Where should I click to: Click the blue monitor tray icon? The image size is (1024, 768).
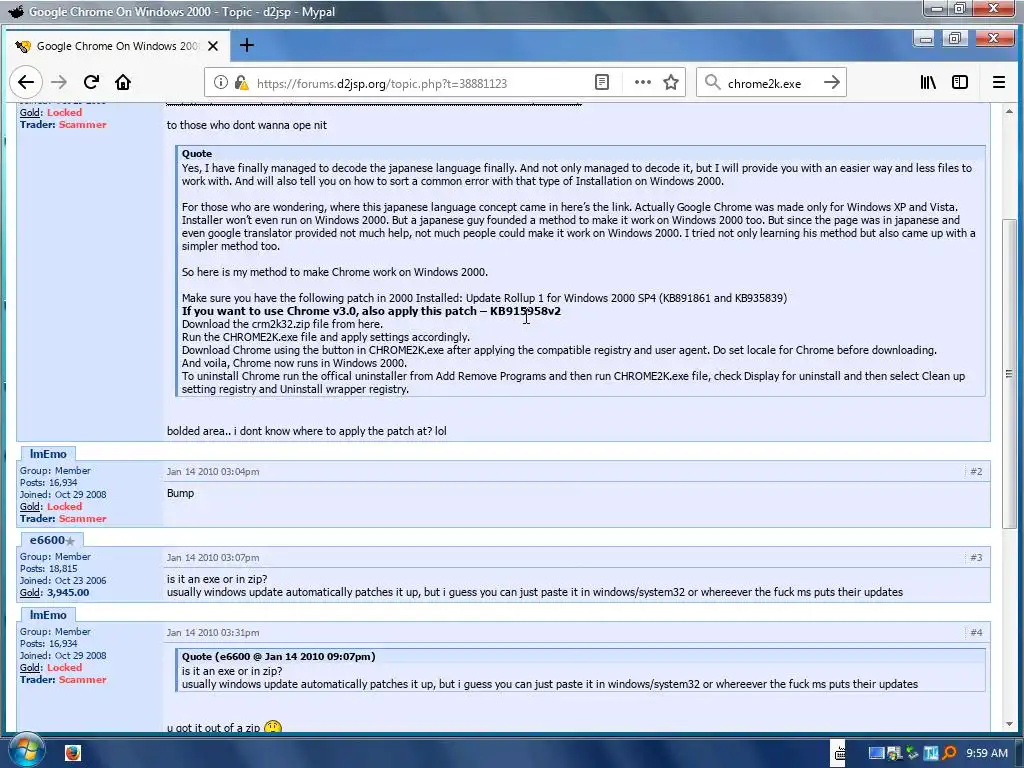click(x=876, y=754)
